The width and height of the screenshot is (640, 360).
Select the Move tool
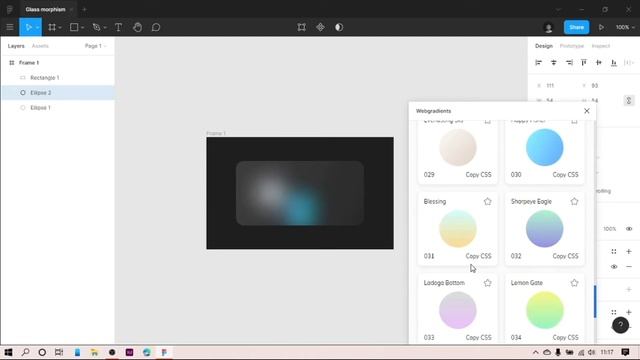[x=28, y=27]
